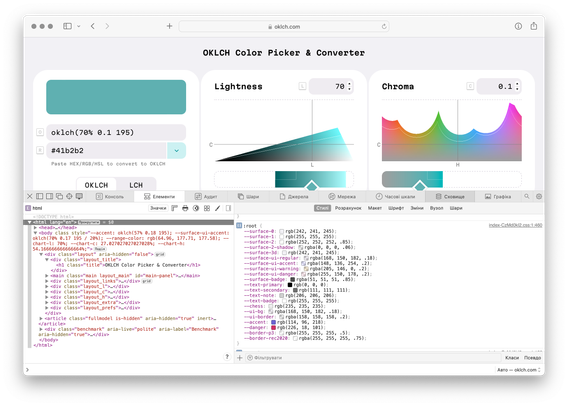The width and height of the screenshot is (568, 406).
Task: Toggle dark appearance half-circle icon
Action: click(196, 208)
